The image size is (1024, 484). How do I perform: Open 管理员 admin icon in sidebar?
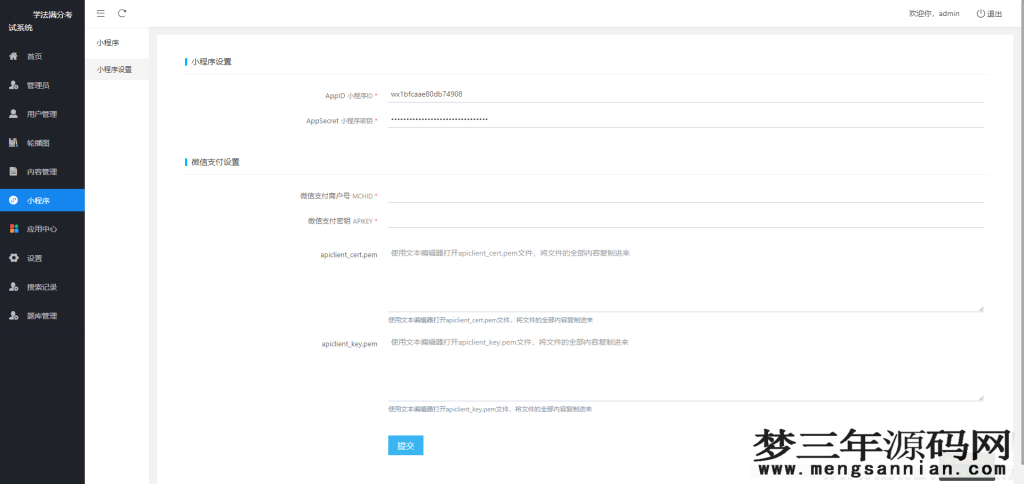coord(13,85)
